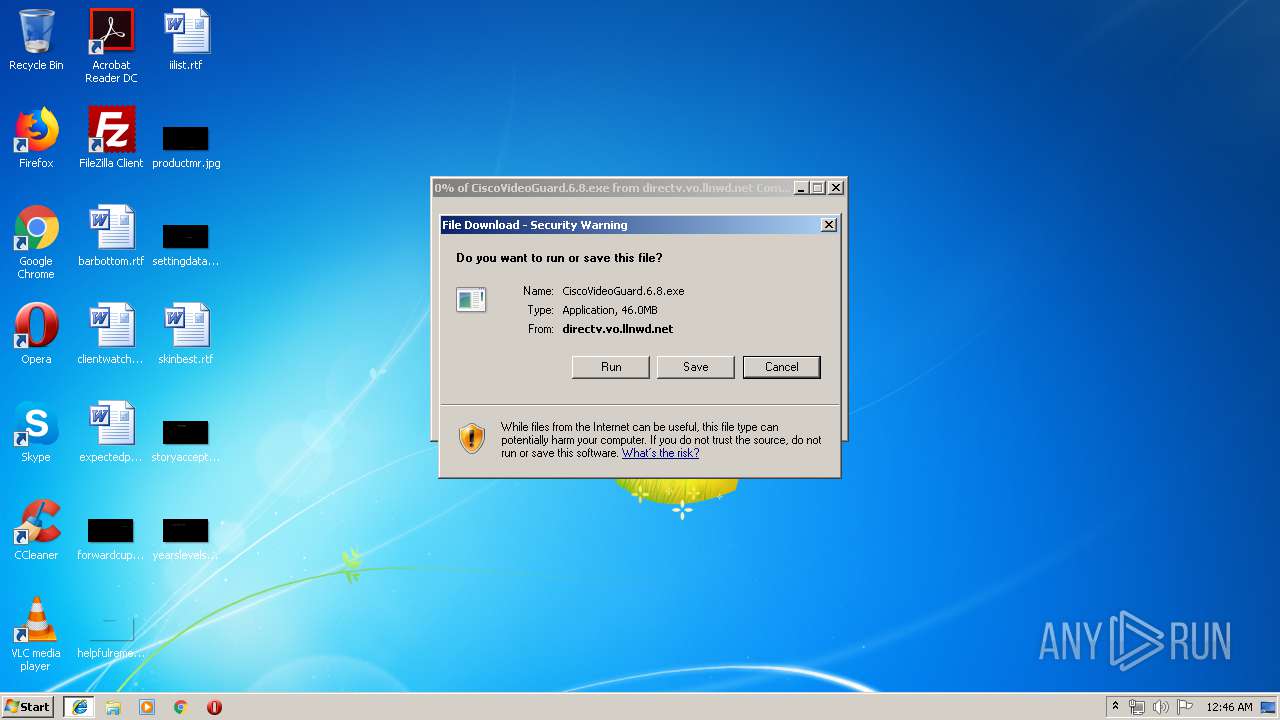Click the file name CiscoVideoGuard.6.8.exe
The width and height of the screenshot is (1280, 720).
pyautogui.click(x=623, y=291)
